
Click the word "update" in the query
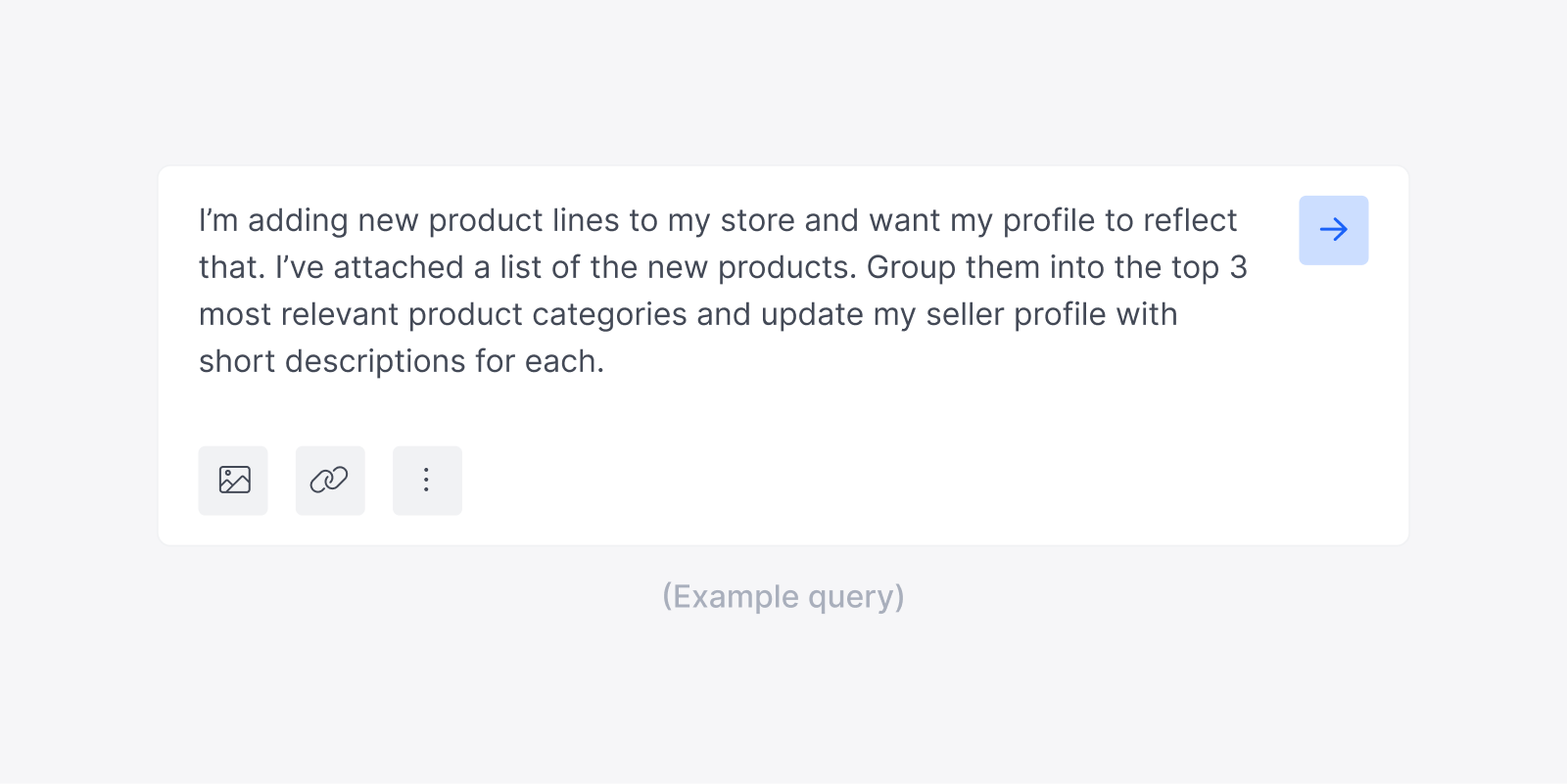coord(812,314)
